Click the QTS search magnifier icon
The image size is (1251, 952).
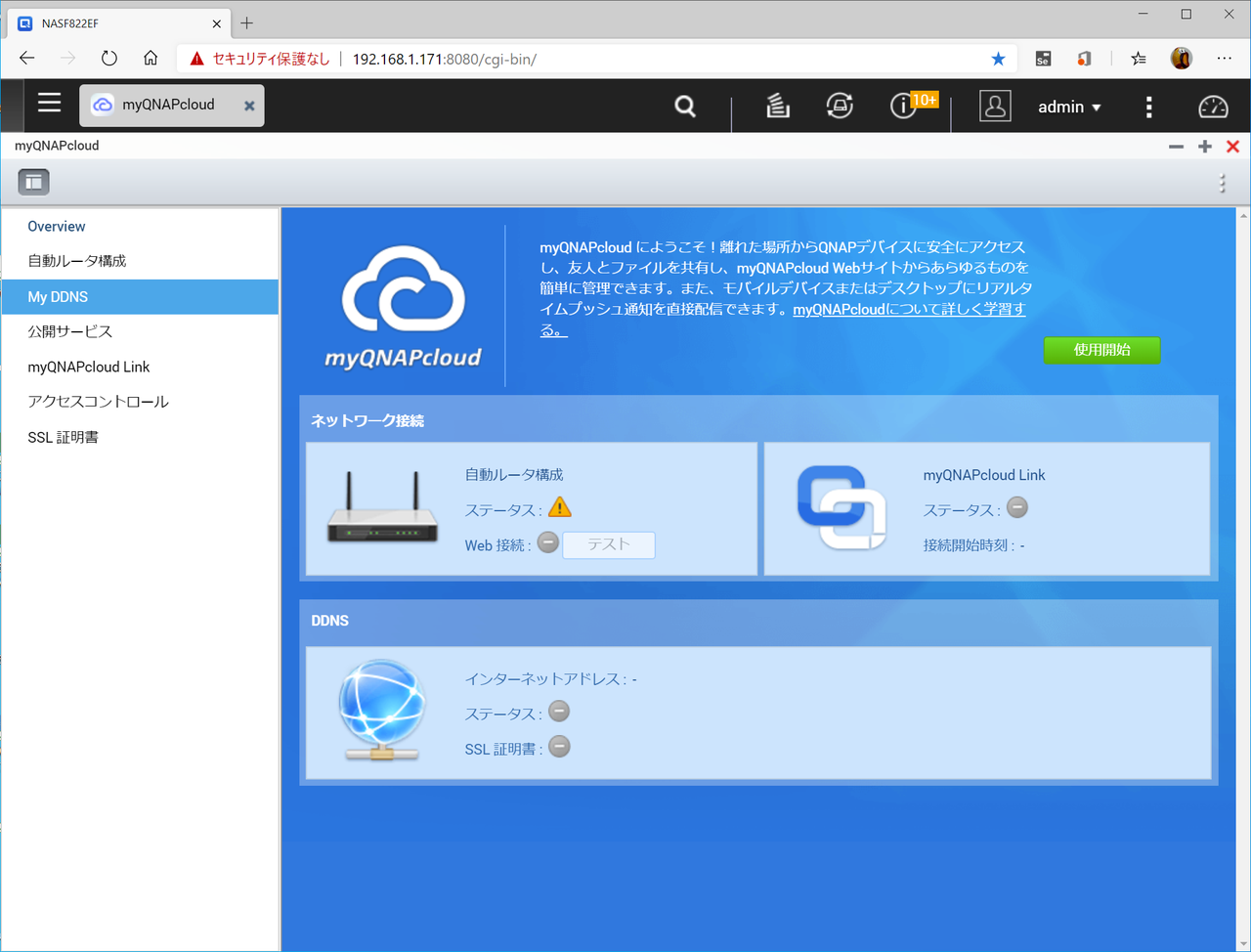click(x=685, y=106)
